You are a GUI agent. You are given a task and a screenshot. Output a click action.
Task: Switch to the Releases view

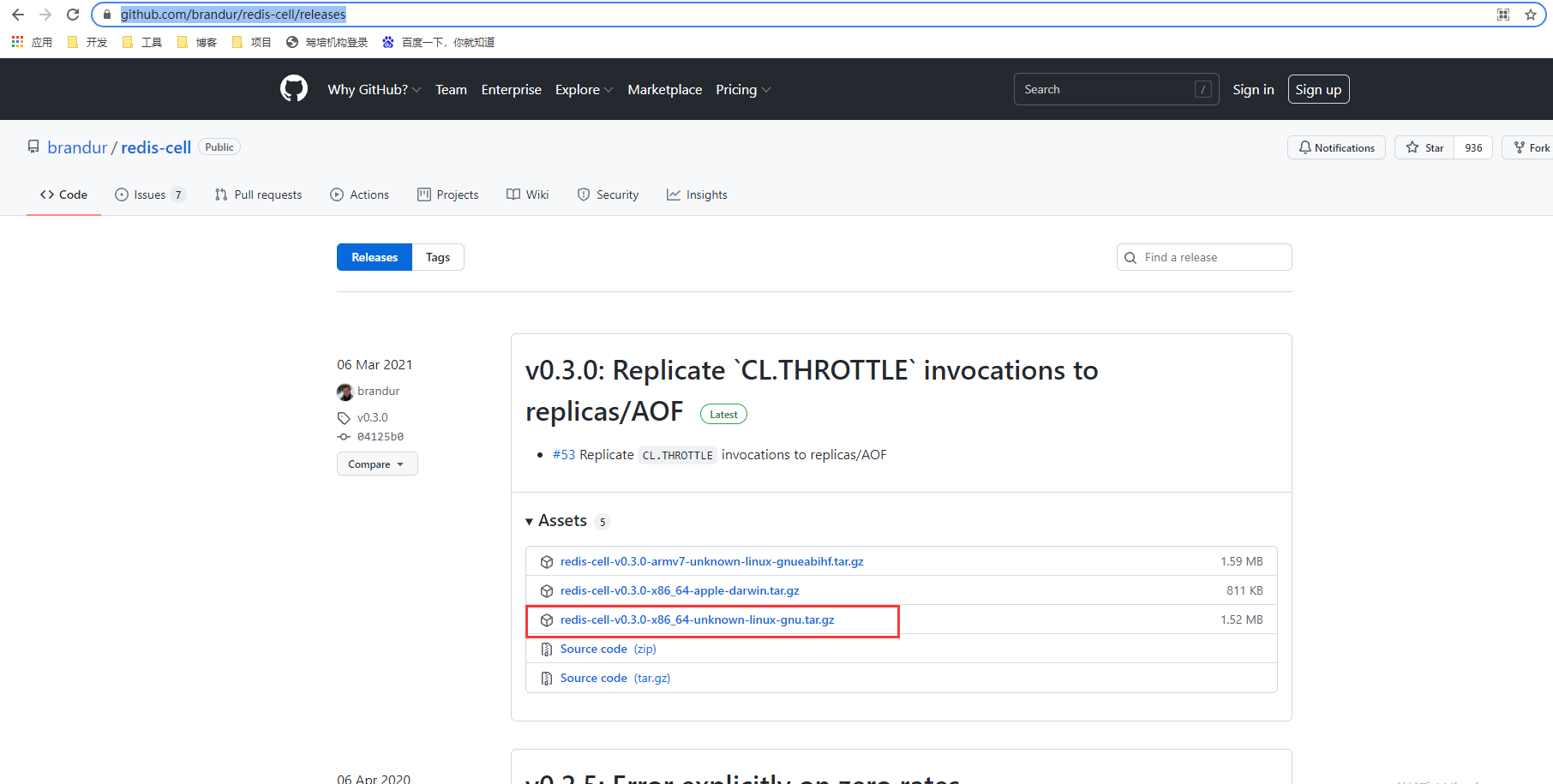(375, 257)
